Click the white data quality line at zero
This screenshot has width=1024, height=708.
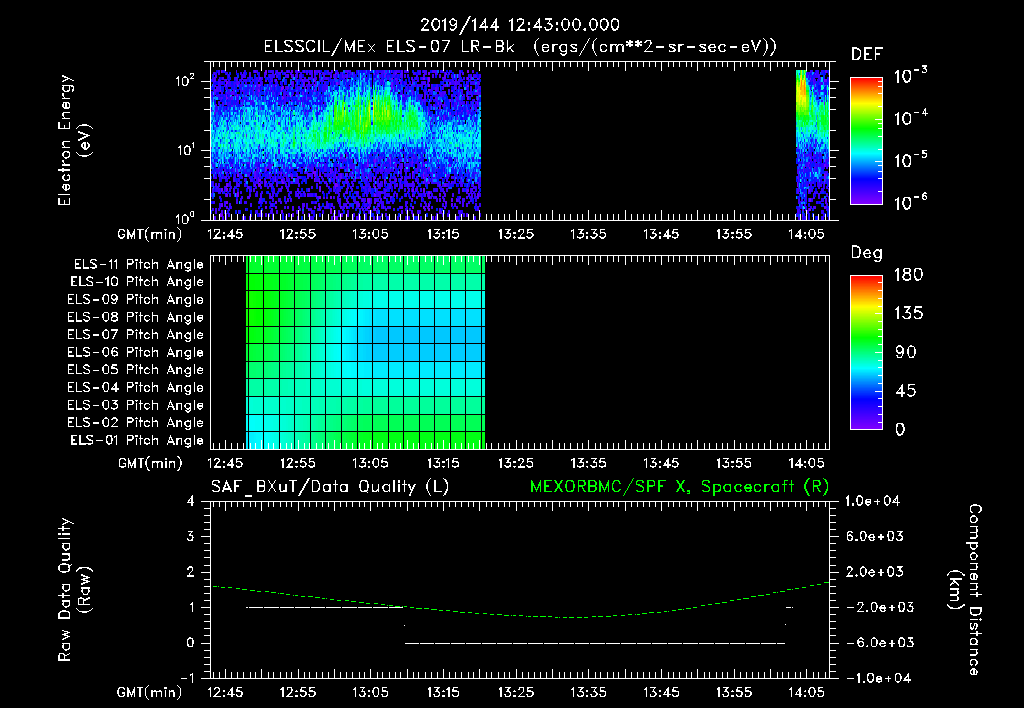click(x=594, y=643)
